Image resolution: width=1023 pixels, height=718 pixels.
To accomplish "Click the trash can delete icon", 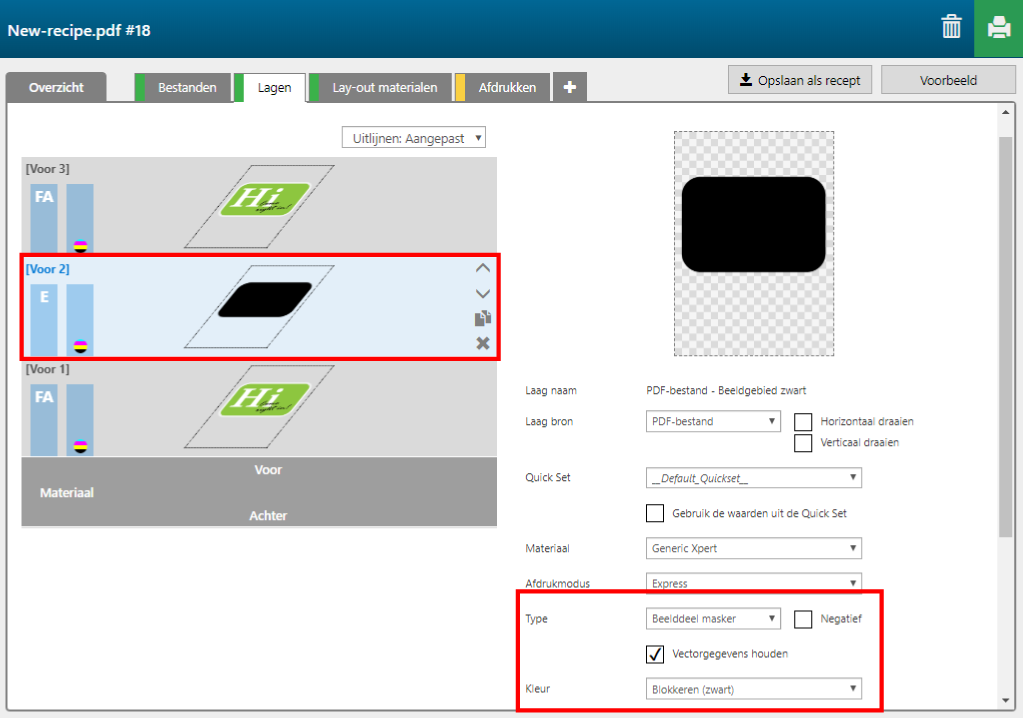I will (x=951, y=28).
